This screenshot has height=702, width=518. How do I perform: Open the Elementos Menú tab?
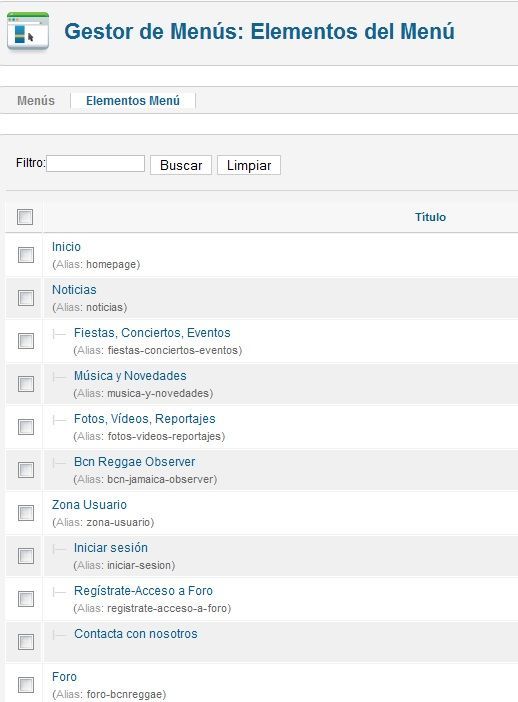pyautogui.click(x=133, y=101)
